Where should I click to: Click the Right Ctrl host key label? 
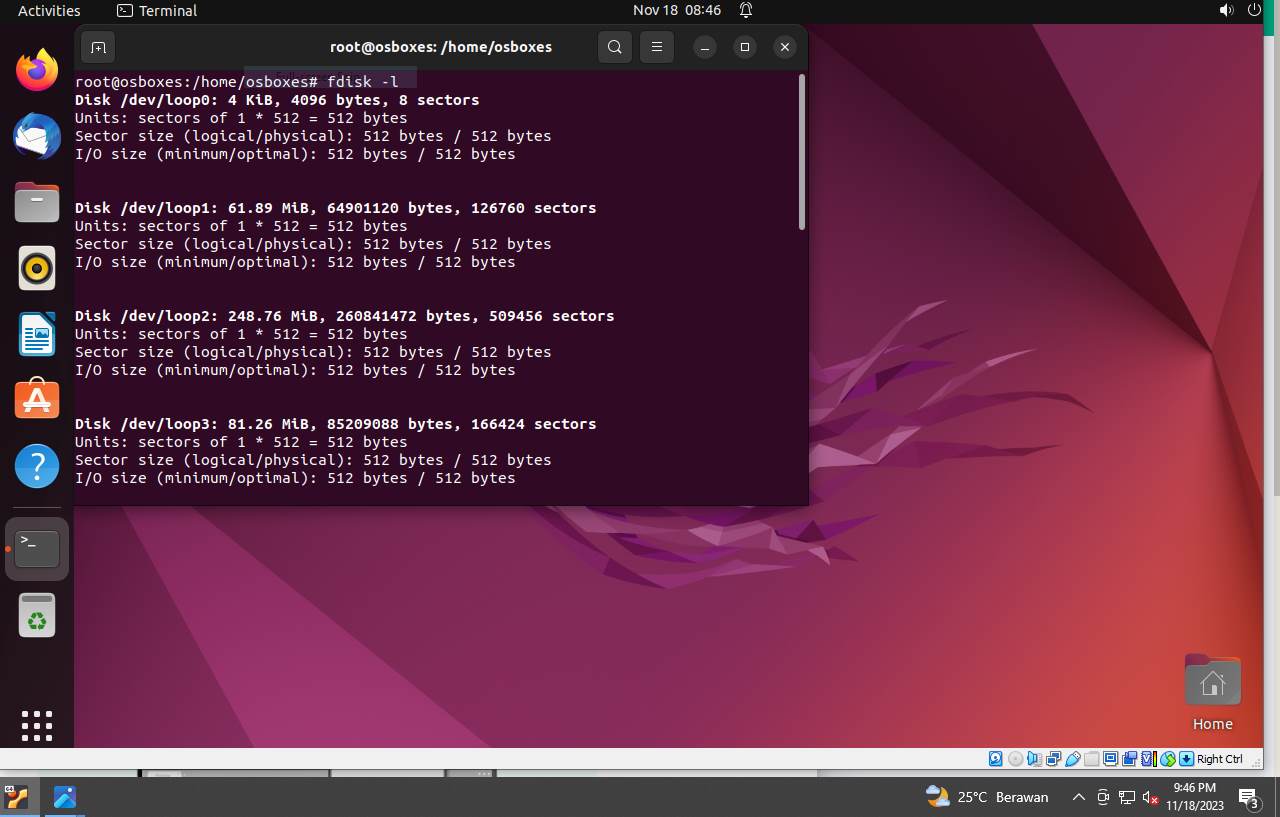(1220, 759)
